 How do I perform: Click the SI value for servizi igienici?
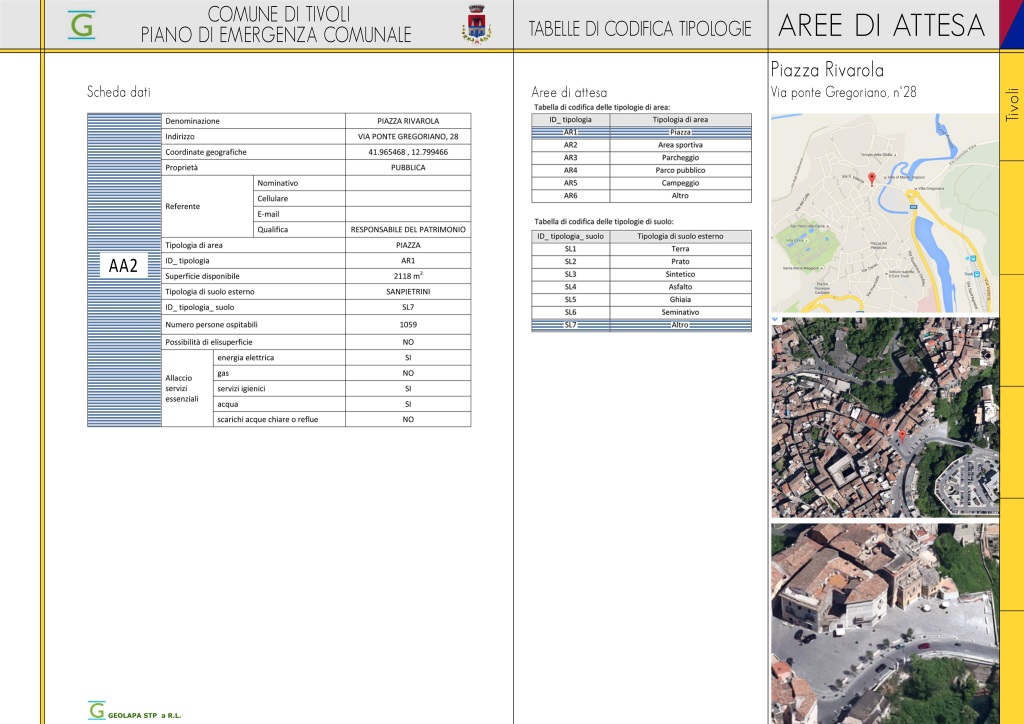point(408,388)
